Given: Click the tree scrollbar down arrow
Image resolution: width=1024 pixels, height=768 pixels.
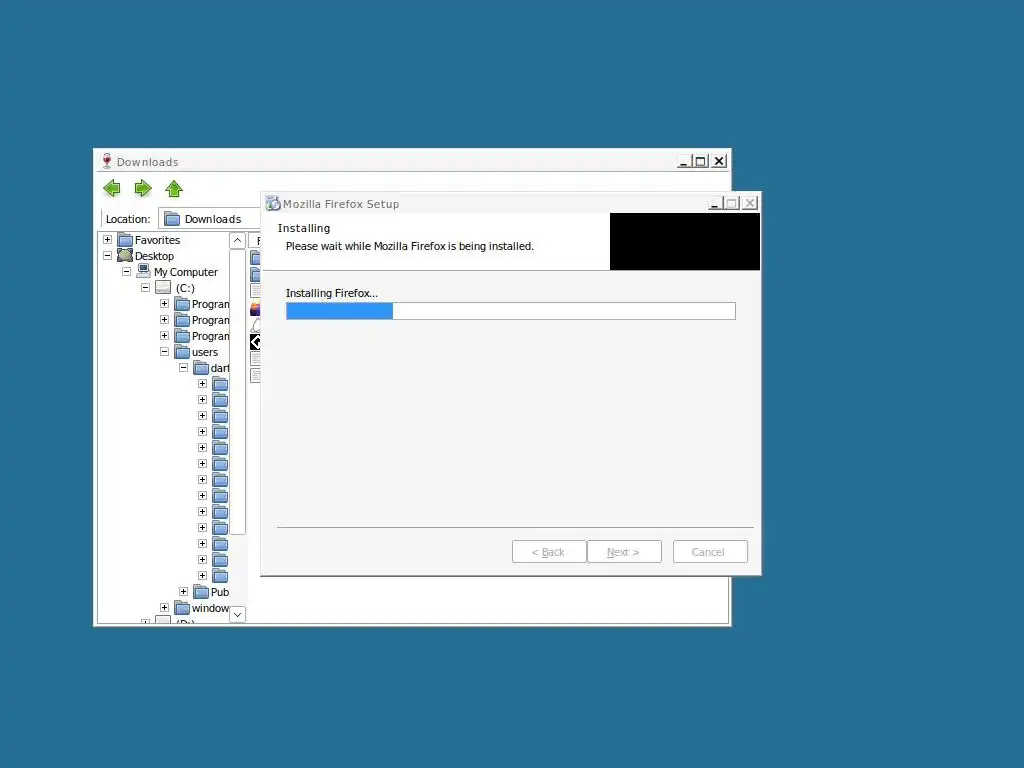Looking at the screenshot, I should pyautogui.click(x=238, y=615).
